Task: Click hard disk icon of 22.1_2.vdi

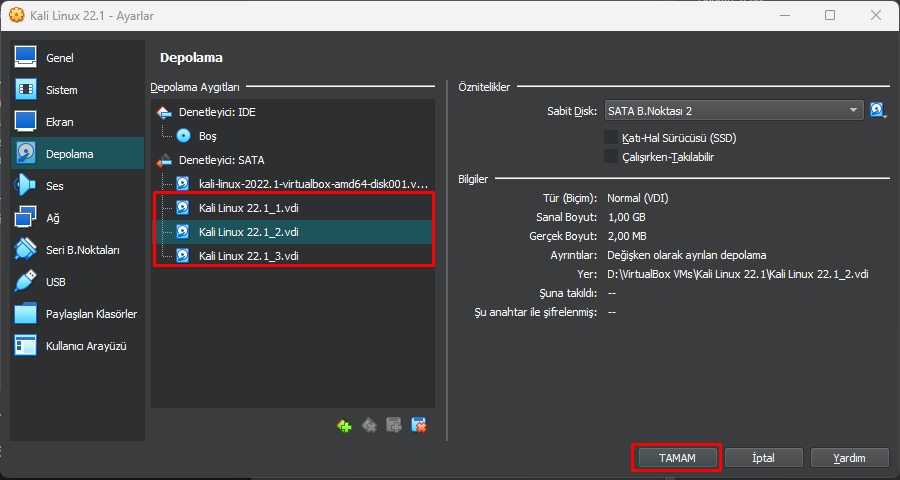Action: click(183, 232)
